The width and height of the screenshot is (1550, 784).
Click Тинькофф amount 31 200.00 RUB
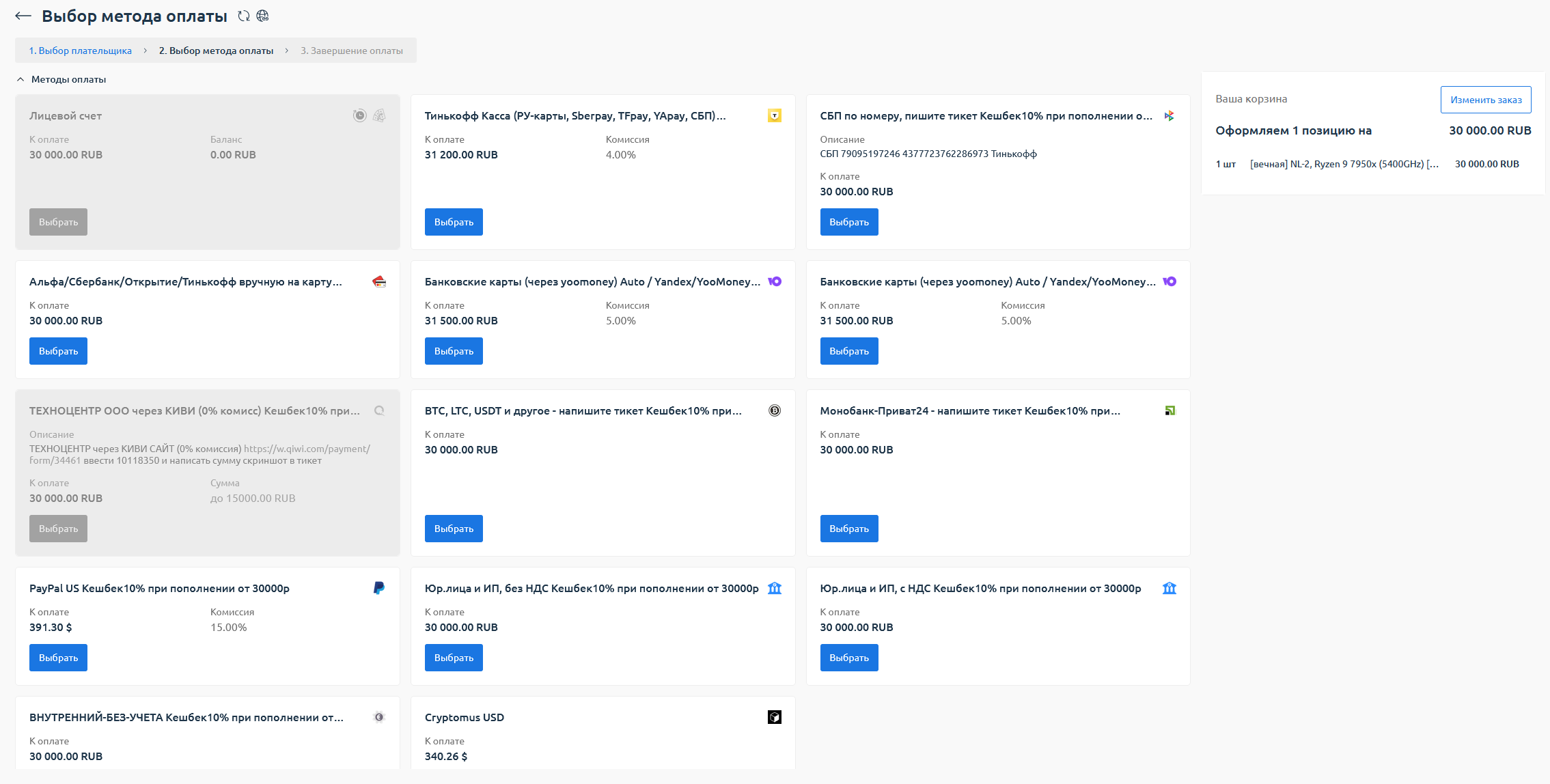click(461, 154)
